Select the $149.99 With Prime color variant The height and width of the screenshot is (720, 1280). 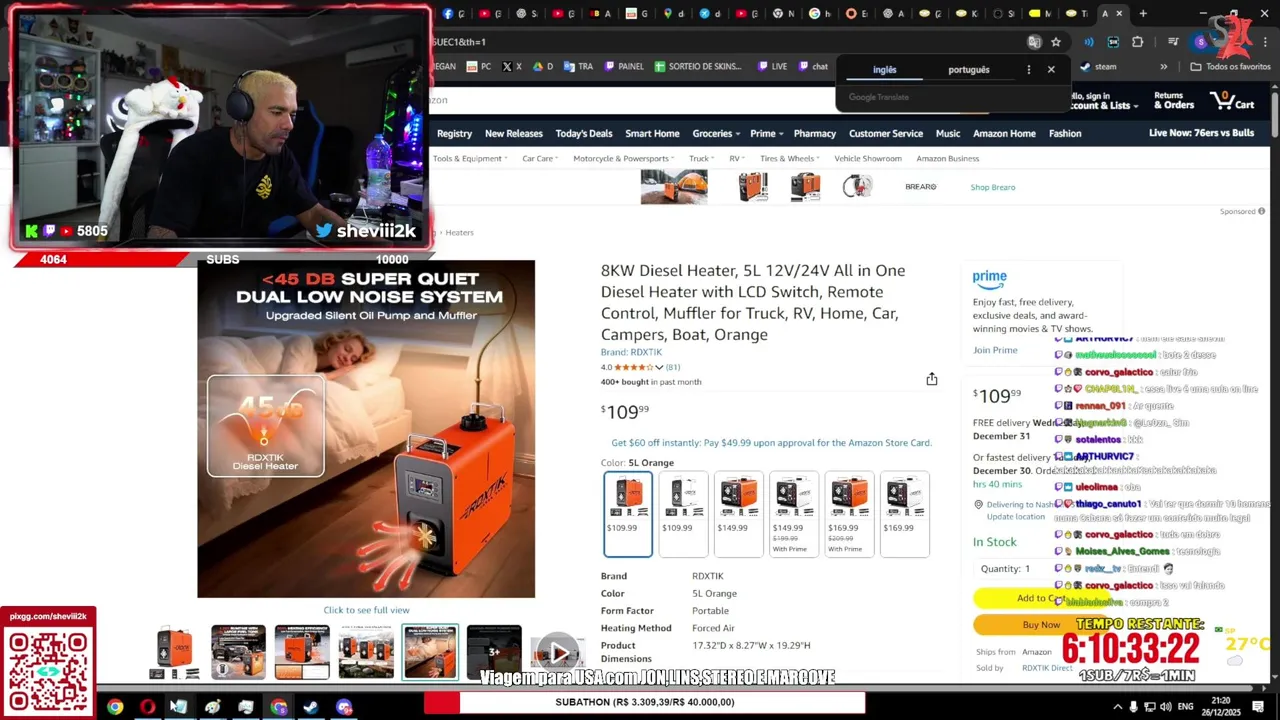click(793, 514)
